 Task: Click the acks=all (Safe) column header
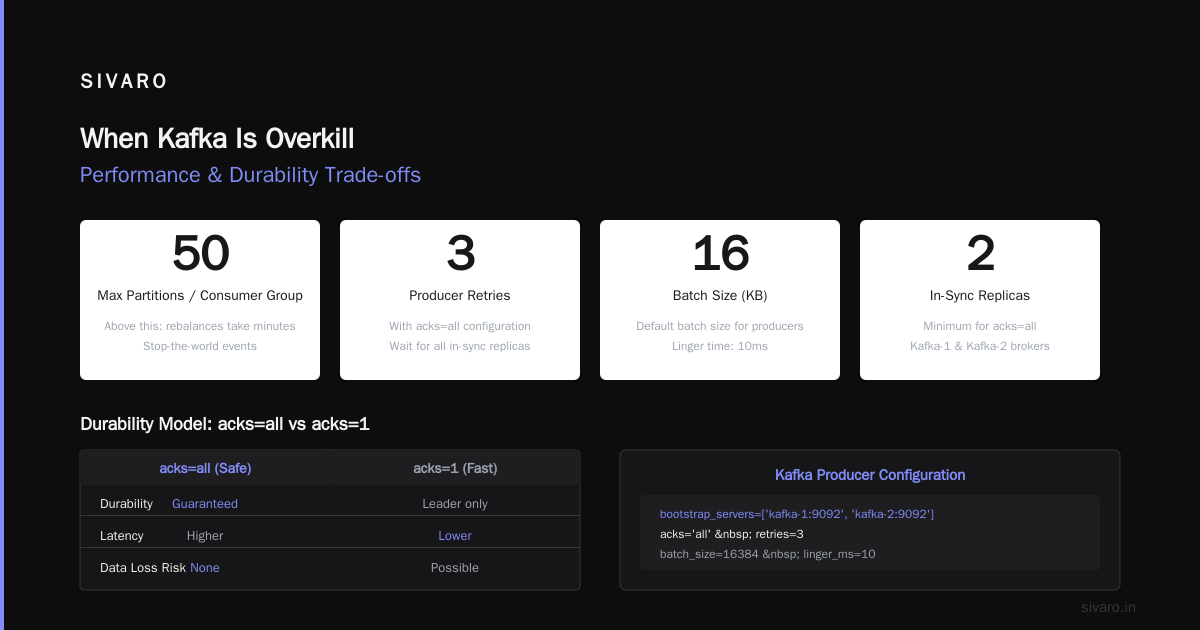pyautogui.click(x=205, y=468)
